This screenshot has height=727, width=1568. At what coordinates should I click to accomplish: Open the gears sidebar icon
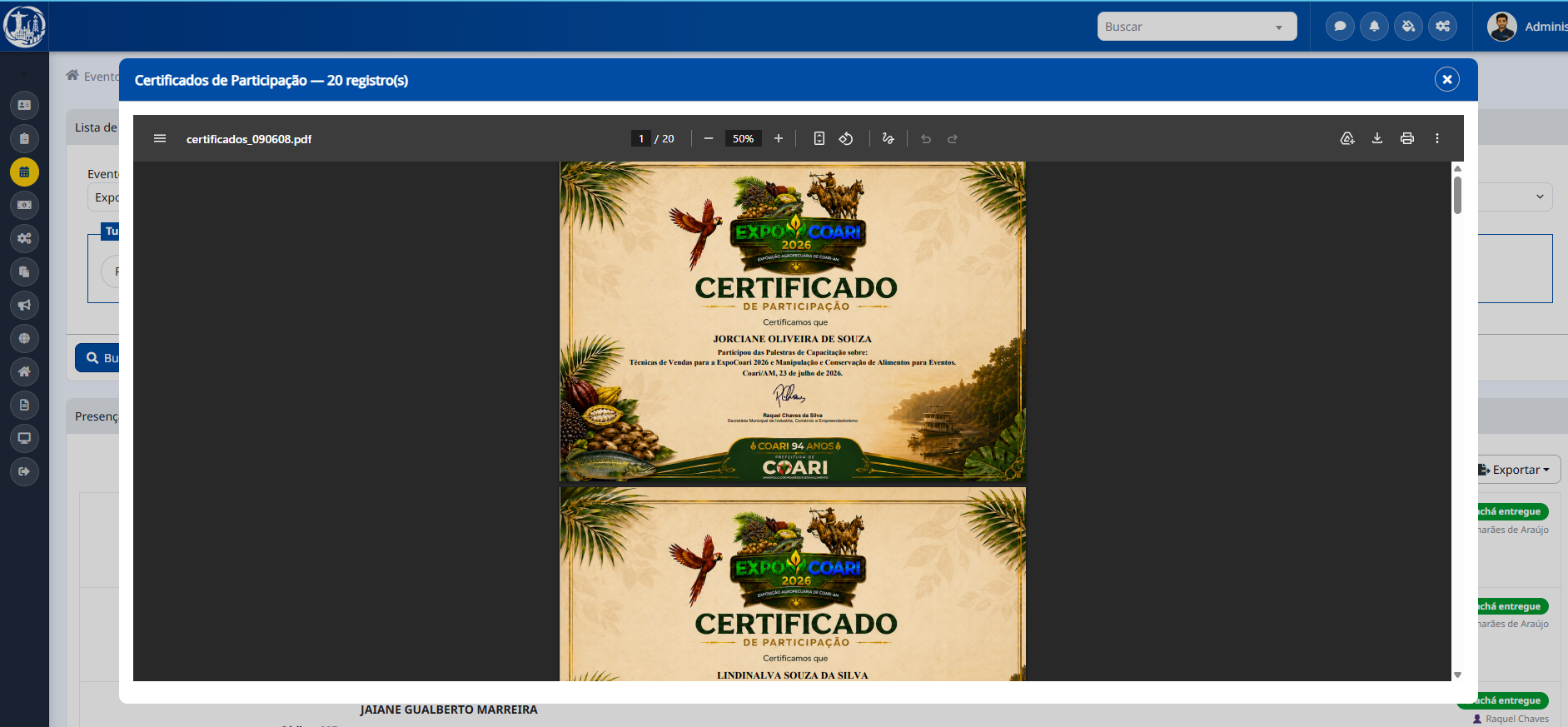[24, 238]
